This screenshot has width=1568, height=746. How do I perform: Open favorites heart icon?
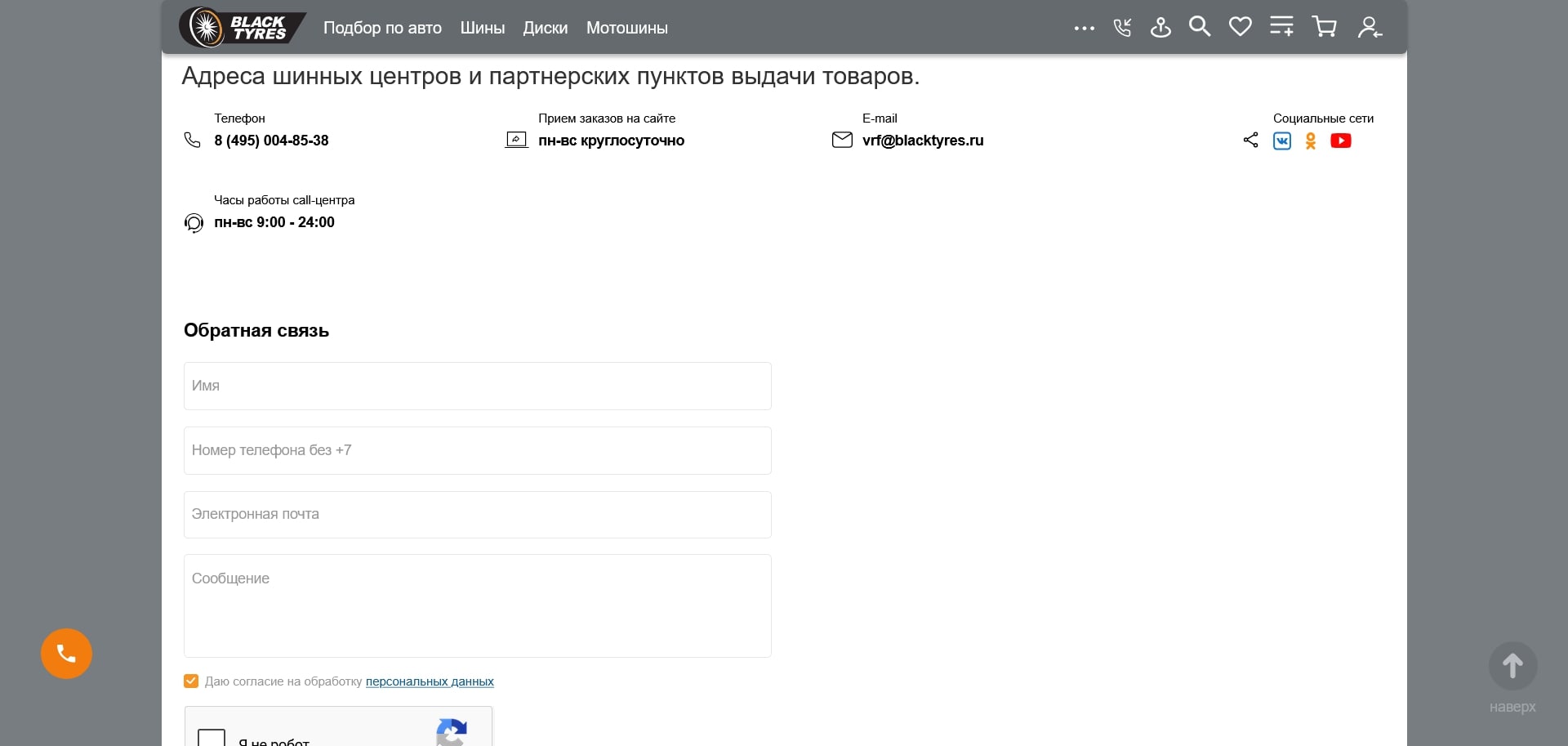click(x=1240, y=27)
